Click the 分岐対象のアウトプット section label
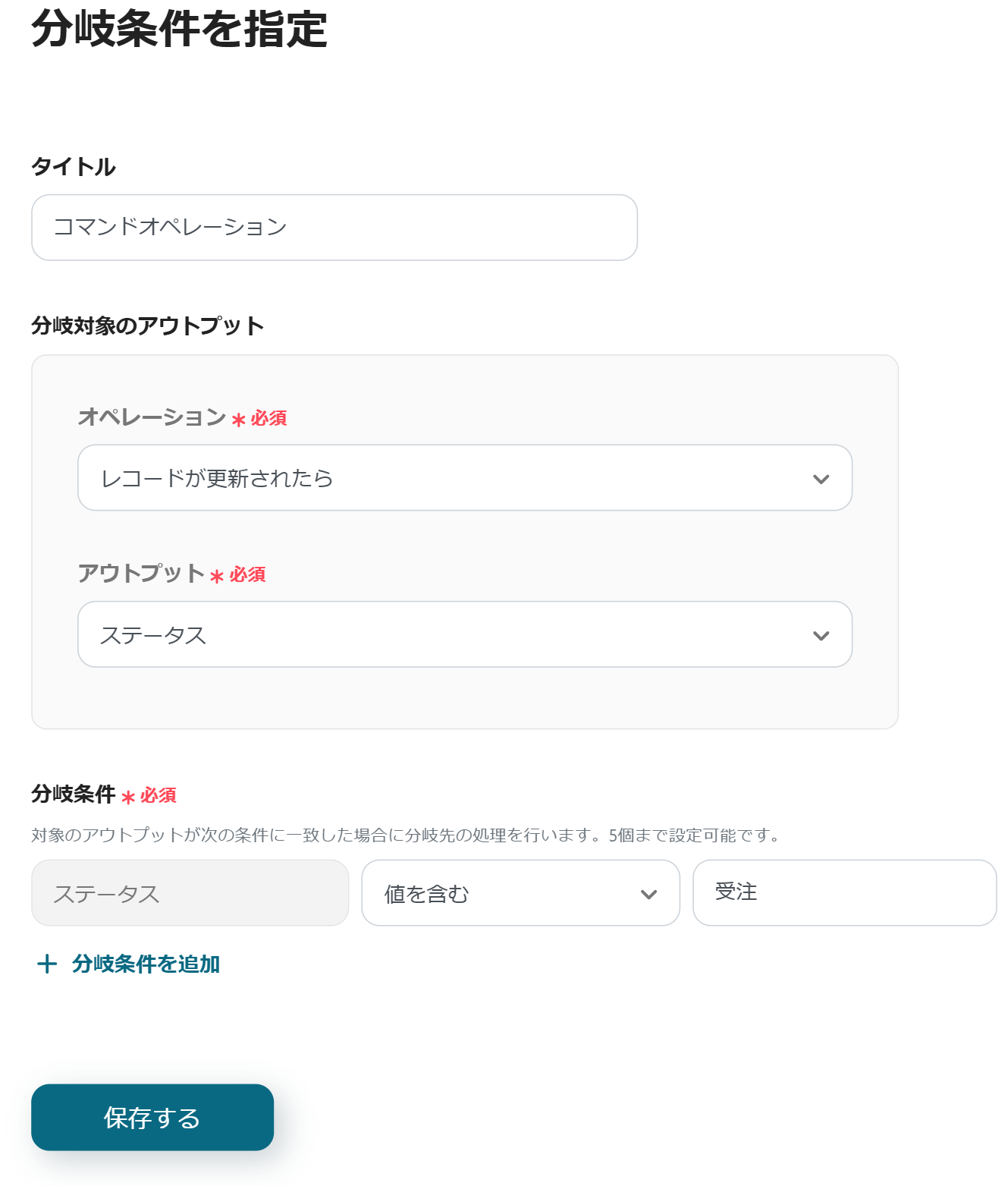Screen dimensions: 1008x1186 [148, 326]
